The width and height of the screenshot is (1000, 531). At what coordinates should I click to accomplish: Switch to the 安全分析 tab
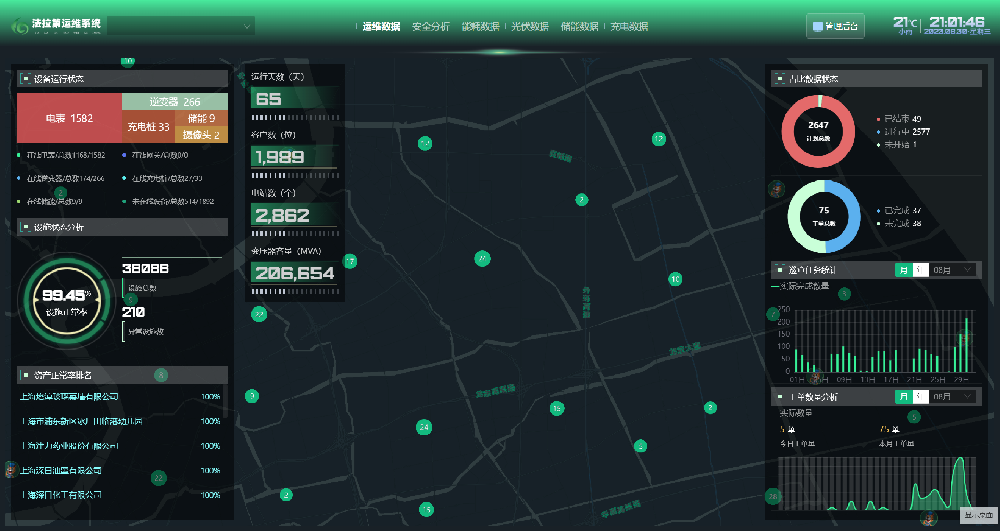tap(431, 27)
